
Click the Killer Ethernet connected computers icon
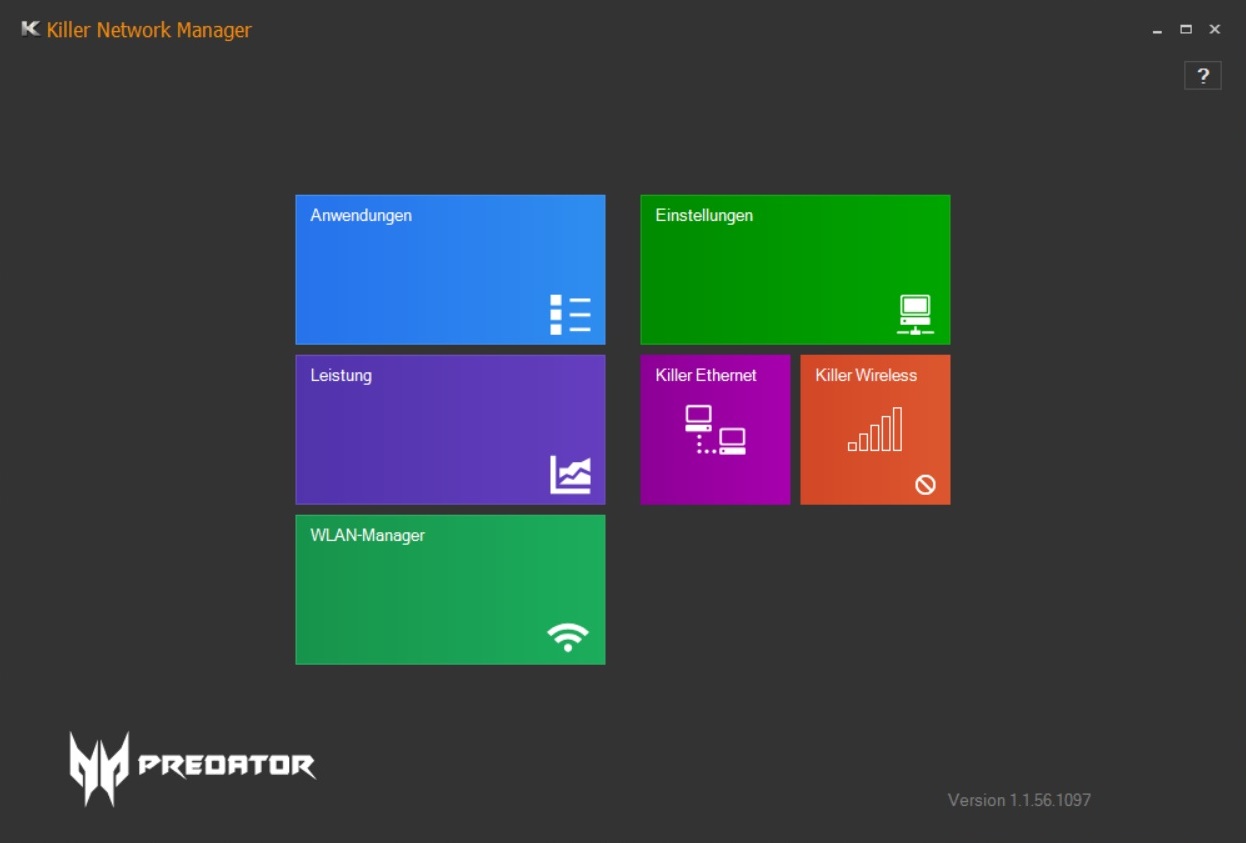(x=716, y=430)
